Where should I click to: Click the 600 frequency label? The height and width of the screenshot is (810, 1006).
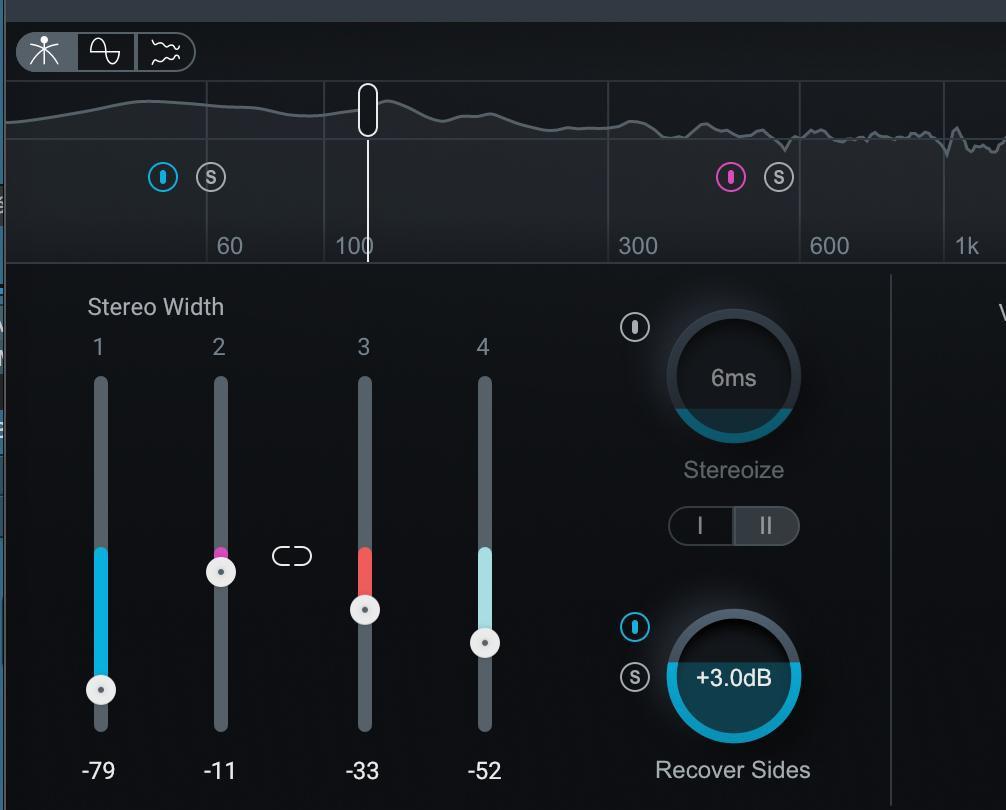[x=829, y=246]
